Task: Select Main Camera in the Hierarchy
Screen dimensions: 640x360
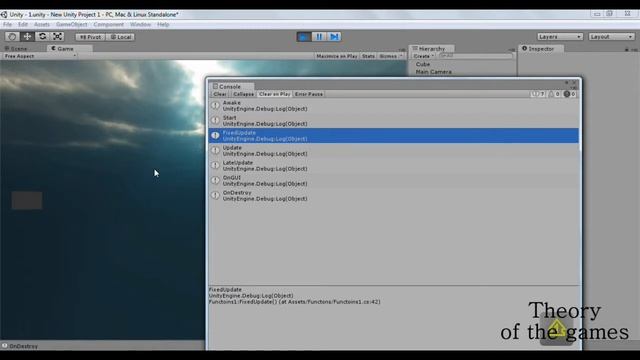Action: click(433, 72)
